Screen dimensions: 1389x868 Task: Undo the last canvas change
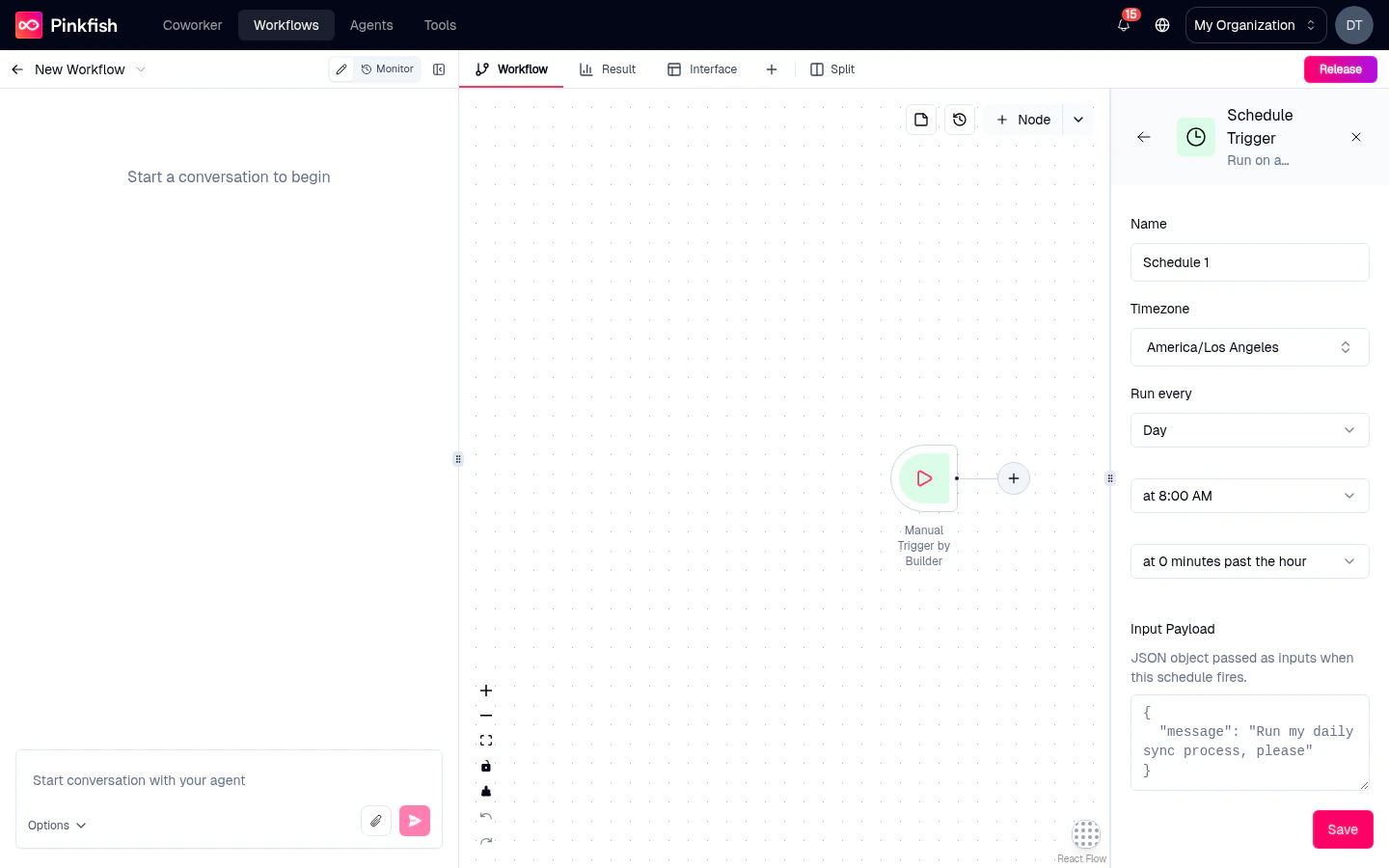(x=486, y=816)
